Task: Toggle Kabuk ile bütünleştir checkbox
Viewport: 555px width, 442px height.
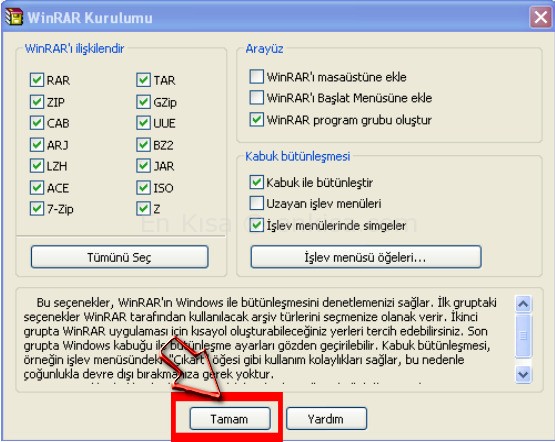Action: click(257, 182)
